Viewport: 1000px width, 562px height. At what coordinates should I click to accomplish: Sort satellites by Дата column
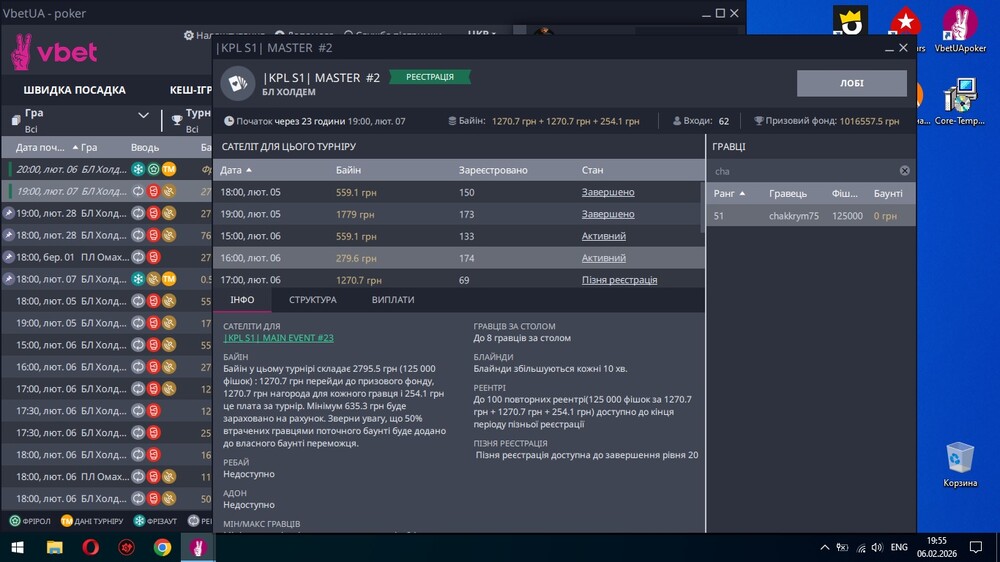(x=236, y=170)
